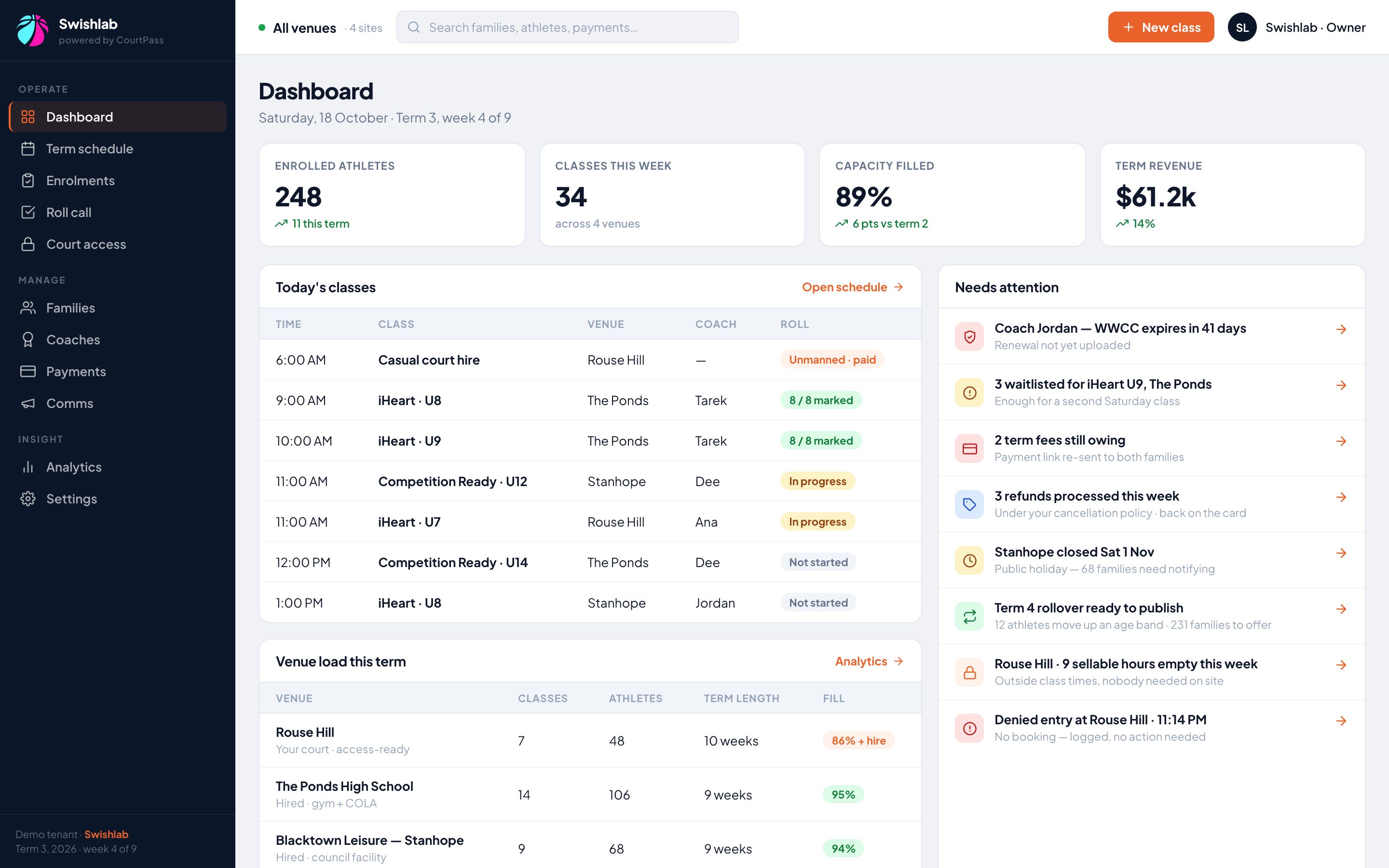Select the Dashboard nav item
The width and height of the screenshot is (1389, 868).
coord(118,117)
